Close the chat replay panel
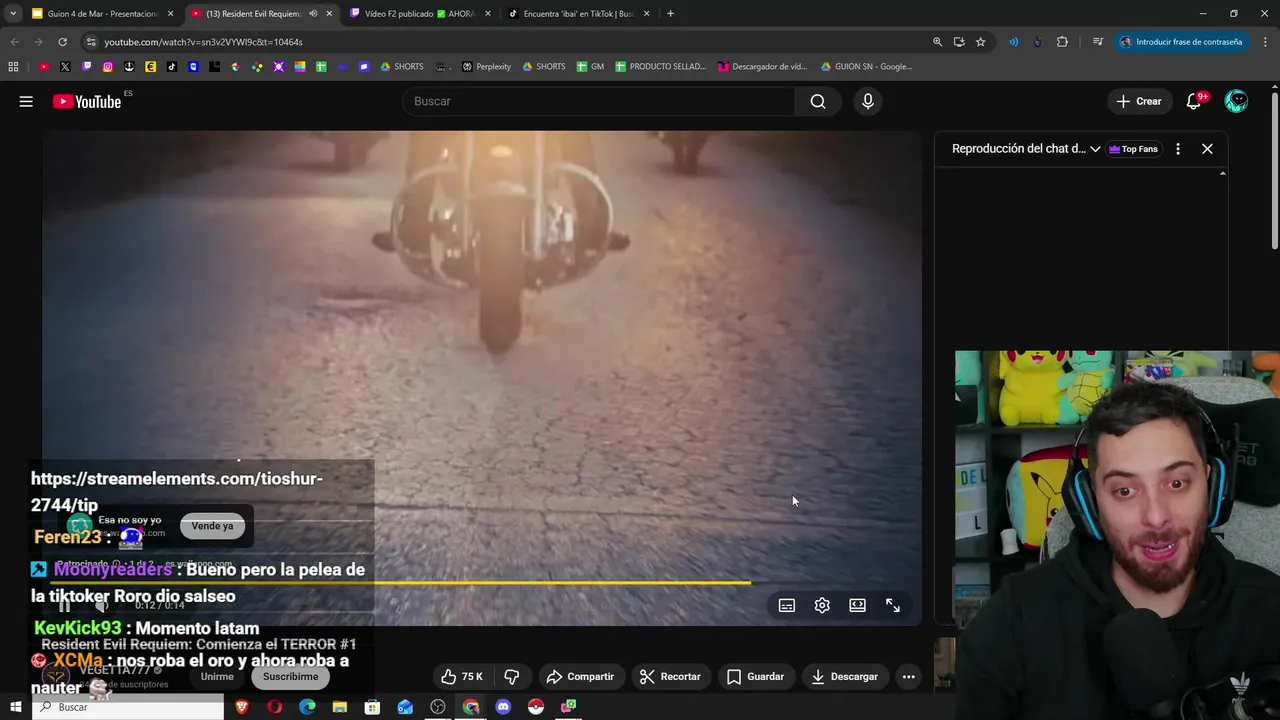Screen dimensions: 1280x720 tap(1208, 149)
